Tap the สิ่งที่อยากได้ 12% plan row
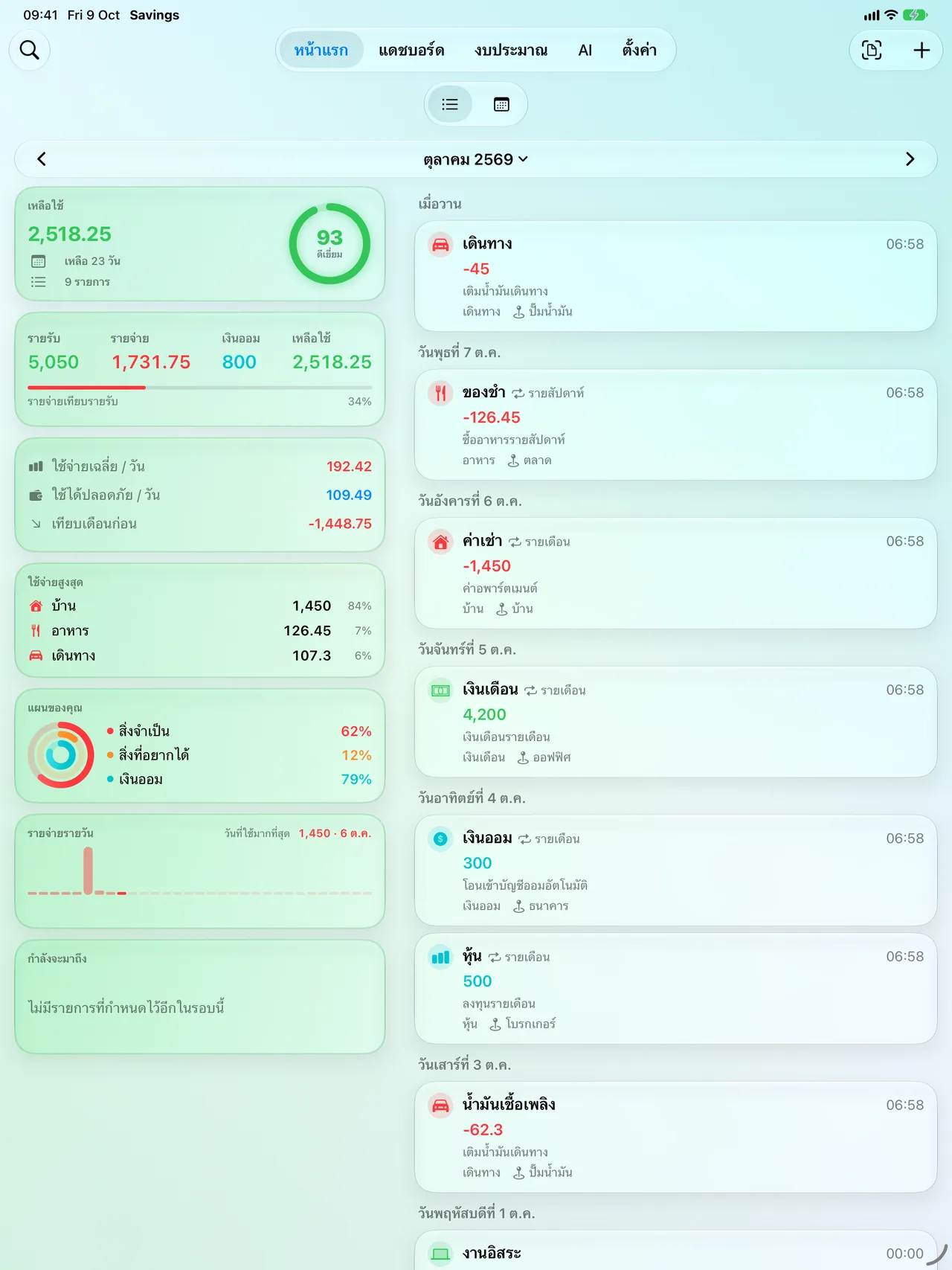 click(x=239, y=755)
